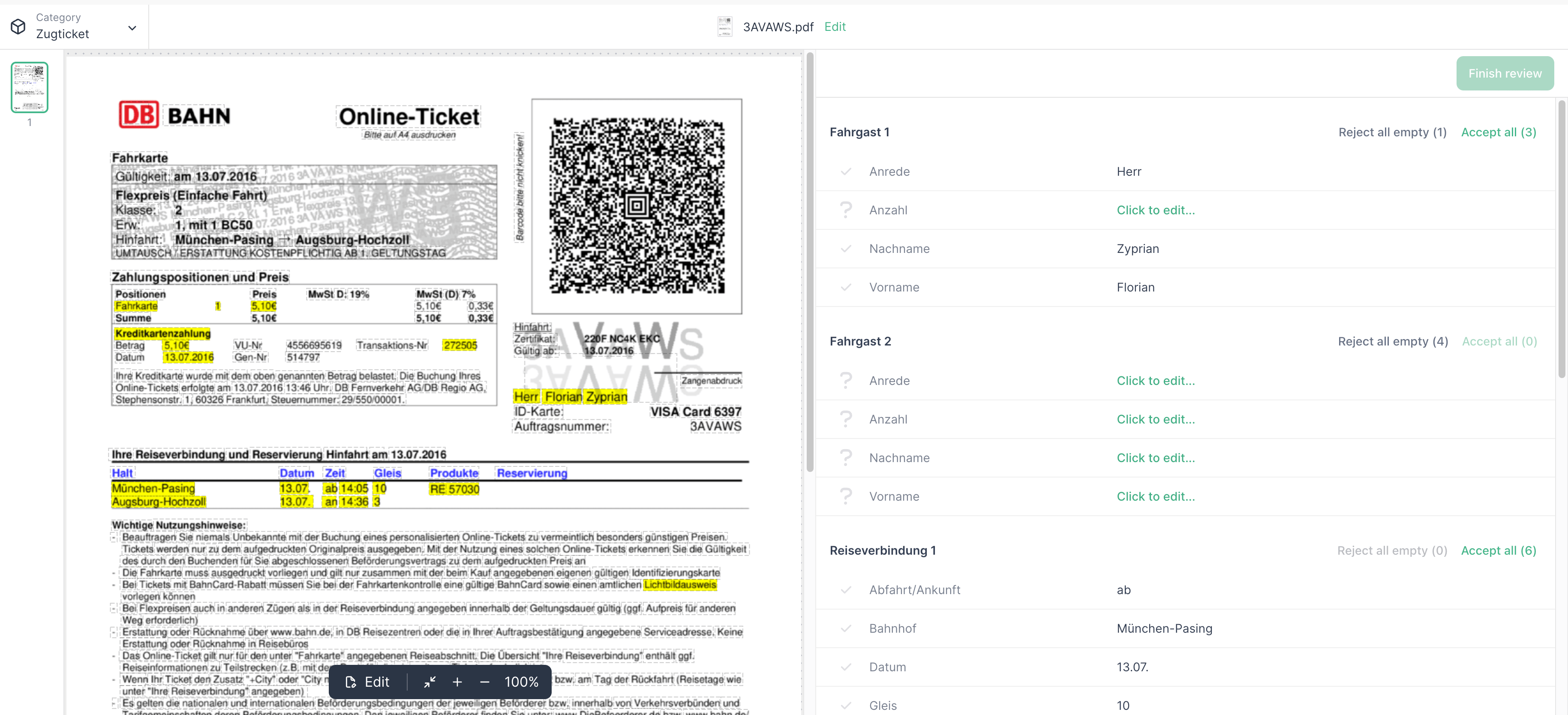Click the value 13.07. in Reiseverbindung 1
Viewport: 1568px width, 715px height.
point(1132,667)
